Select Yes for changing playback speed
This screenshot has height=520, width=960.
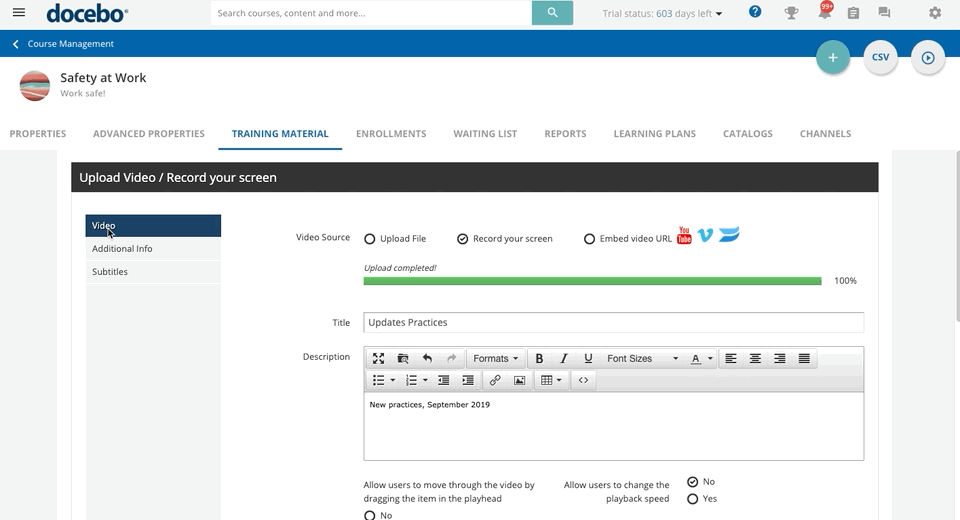pyautogui.click(x=692, y=499)
